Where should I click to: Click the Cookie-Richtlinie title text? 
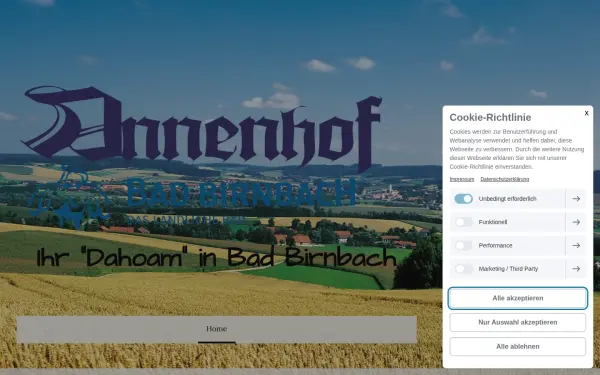(490, 117)
